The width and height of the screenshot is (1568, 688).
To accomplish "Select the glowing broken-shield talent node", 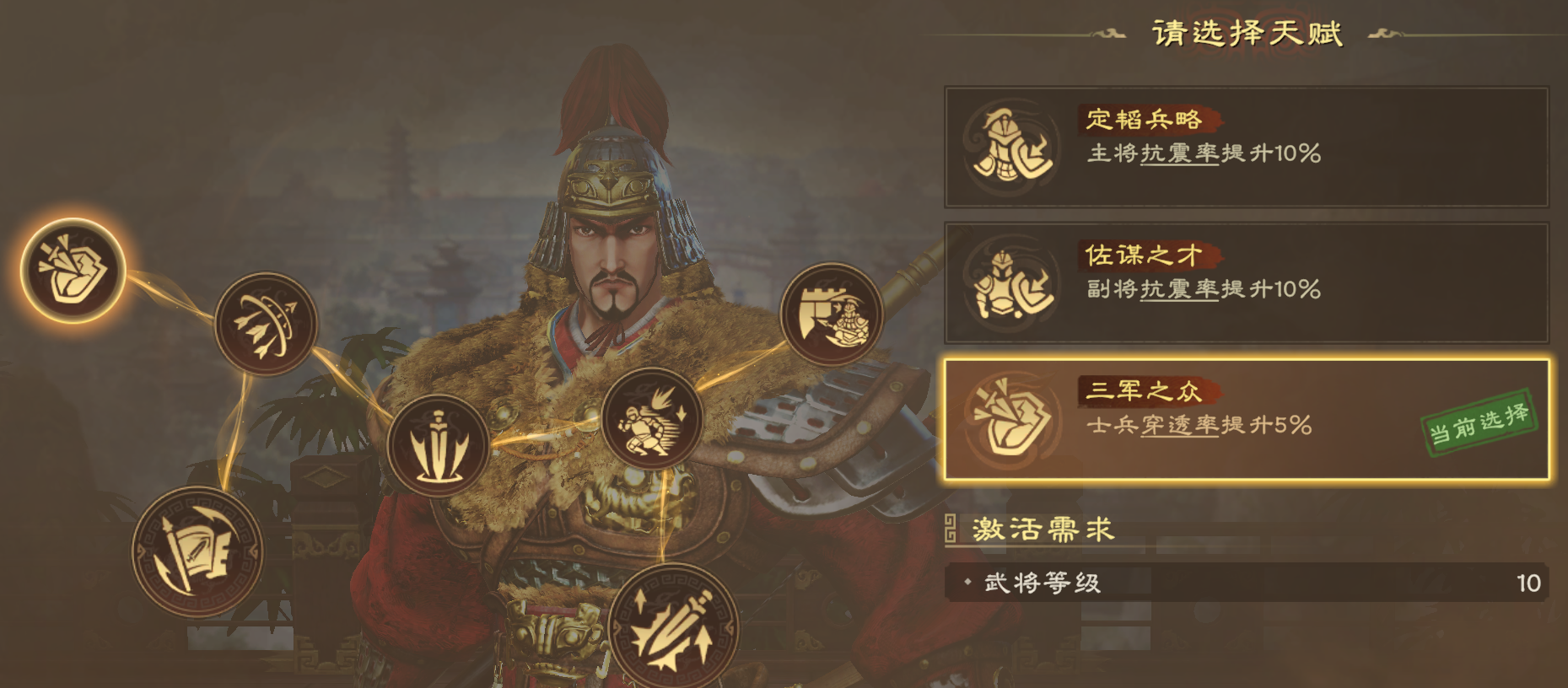I will [x=73, y=271].
